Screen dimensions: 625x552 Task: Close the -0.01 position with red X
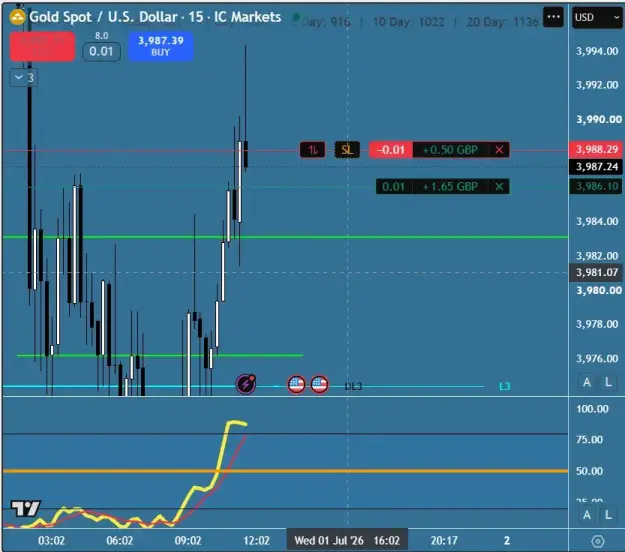pyautogui.click(x=499, y=150)
